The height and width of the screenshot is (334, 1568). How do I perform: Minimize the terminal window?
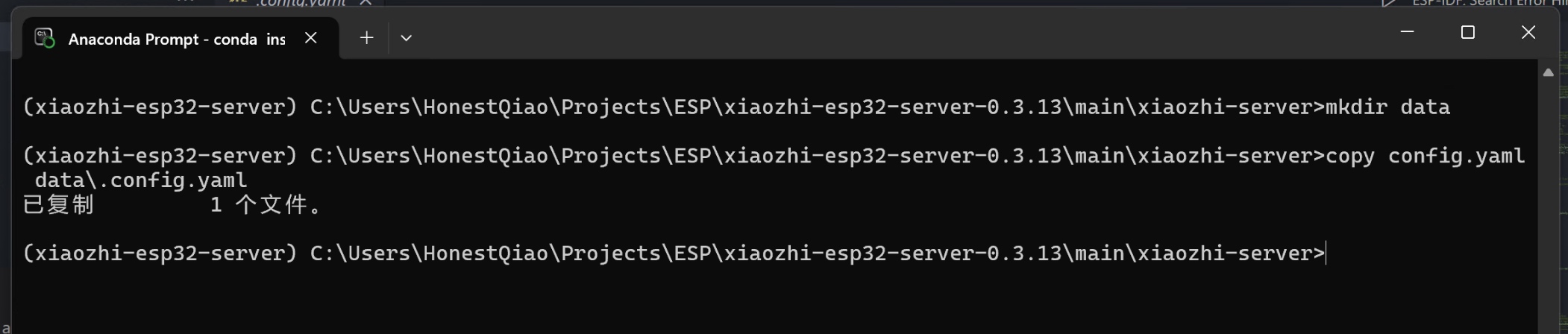[x=1407, y=32]
